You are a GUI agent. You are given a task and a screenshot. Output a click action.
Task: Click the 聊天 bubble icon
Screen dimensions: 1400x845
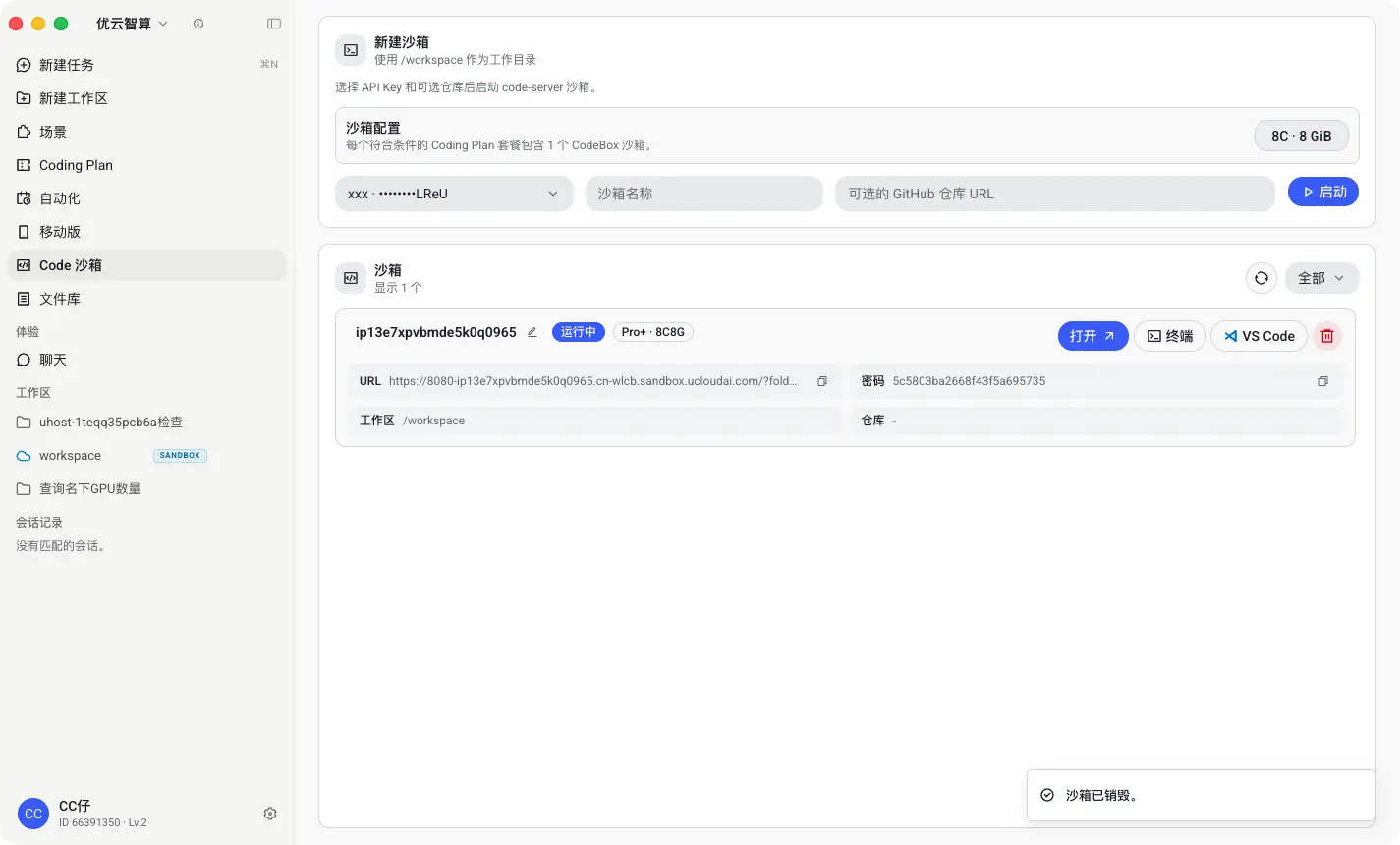[x=24, y=360]
